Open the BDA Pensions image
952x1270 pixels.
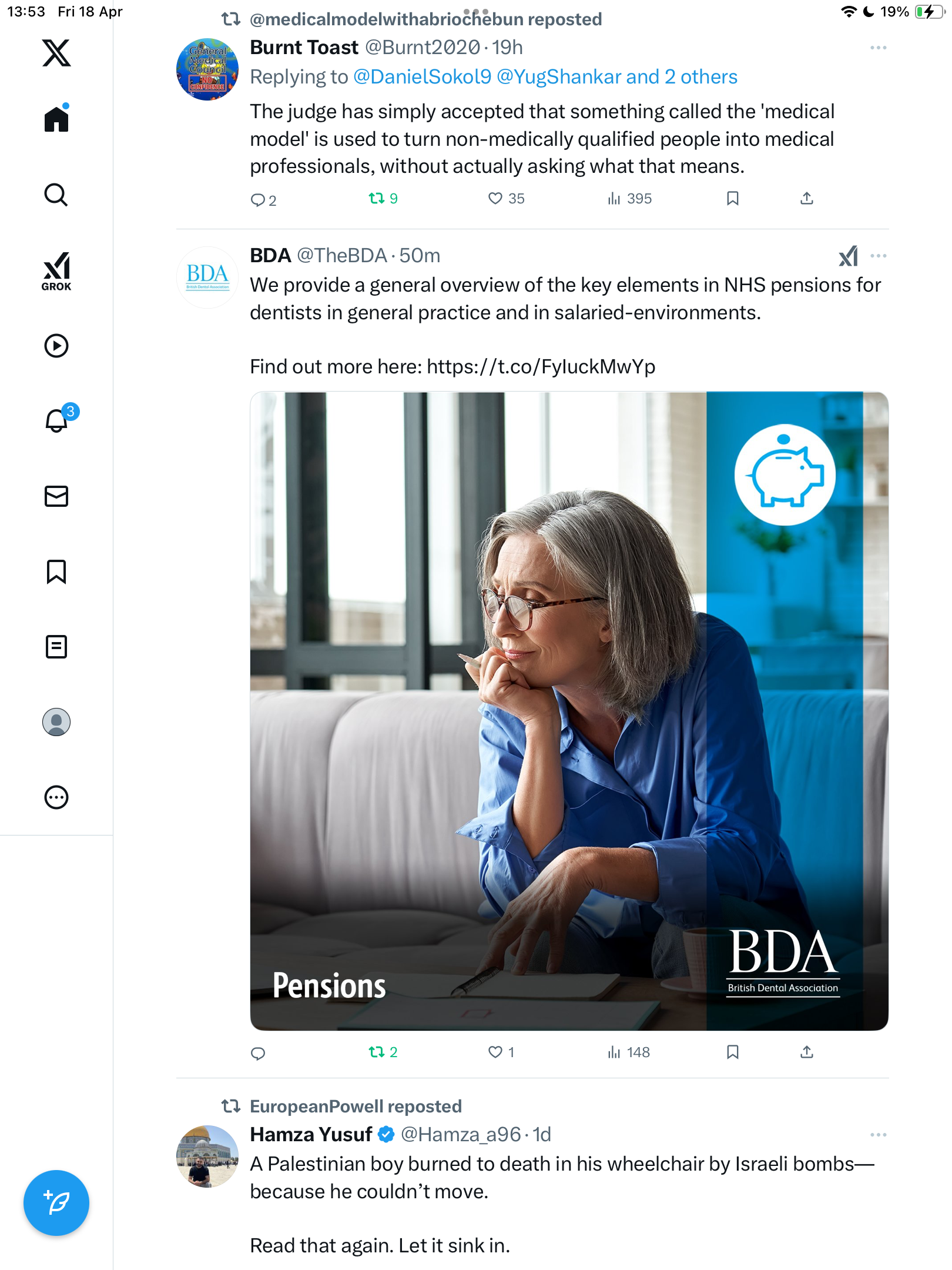(x=569, y=711)
